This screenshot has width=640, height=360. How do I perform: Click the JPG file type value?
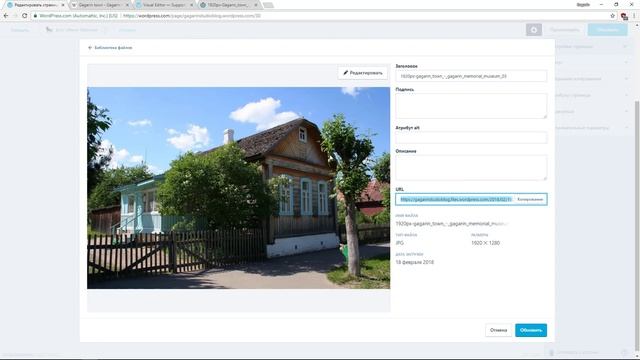click(400, 243)
